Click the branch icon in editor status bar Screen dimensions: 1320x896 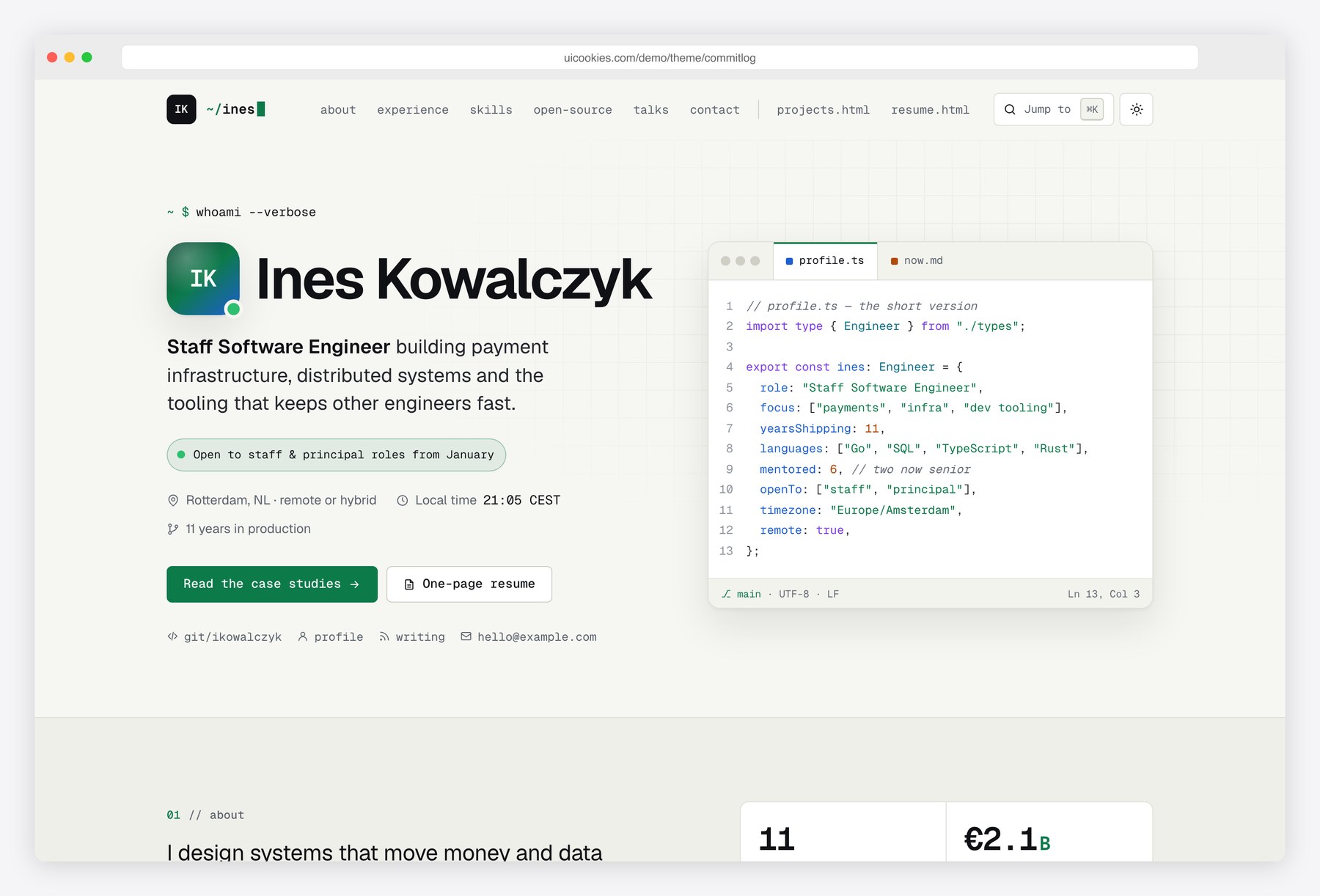726,594
